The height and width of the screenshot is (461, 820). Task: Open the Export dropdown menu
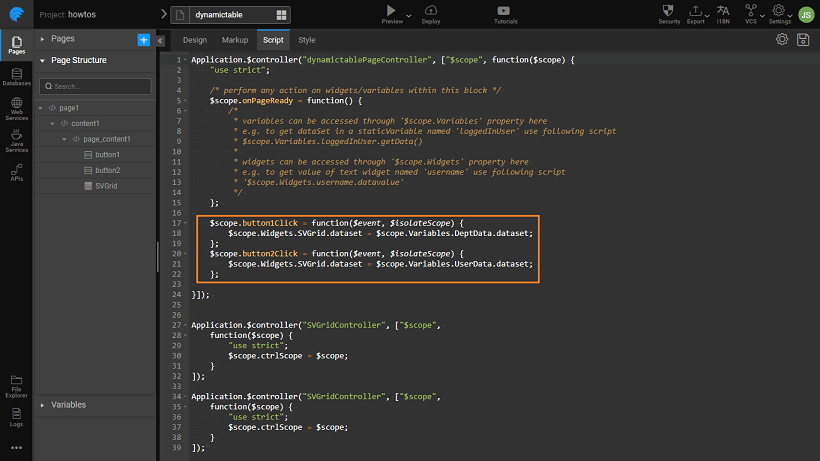696,12
